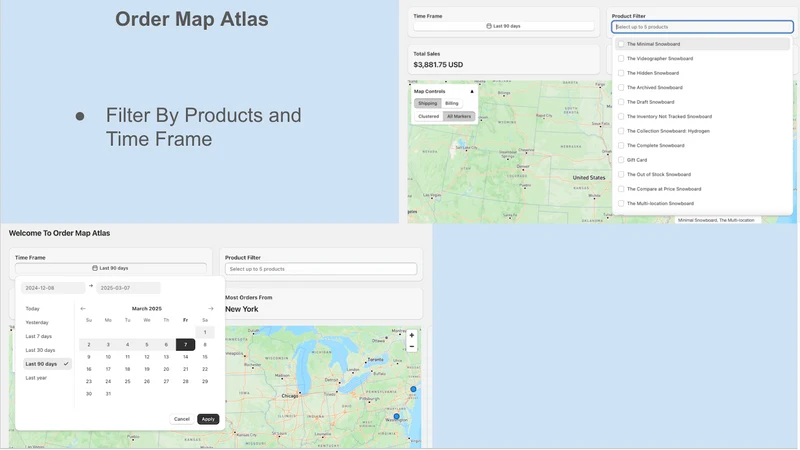Check The Draft Snowboard
Screen dimensions: 800x450
[x=621, y=102]
